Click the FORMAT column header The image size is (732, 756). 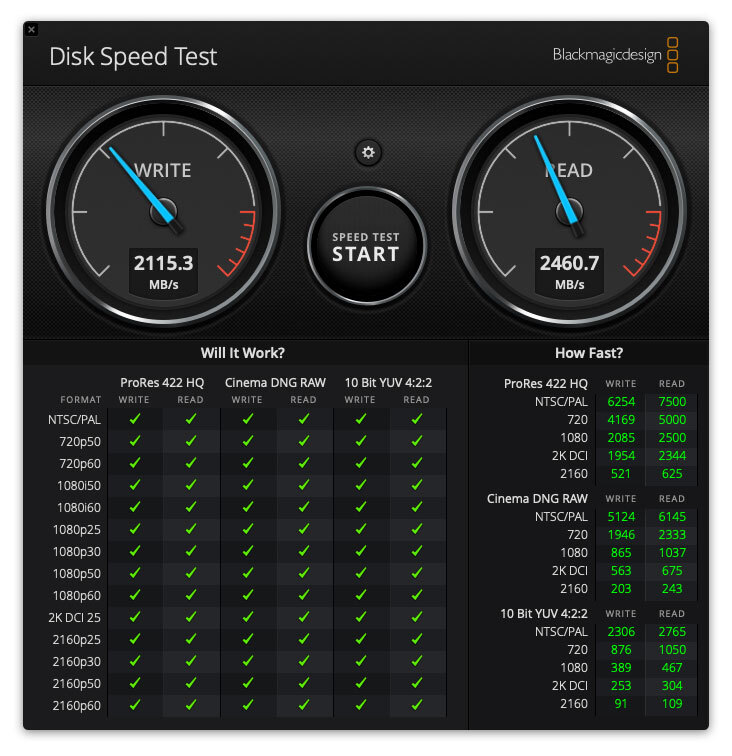tap(81, 400)
